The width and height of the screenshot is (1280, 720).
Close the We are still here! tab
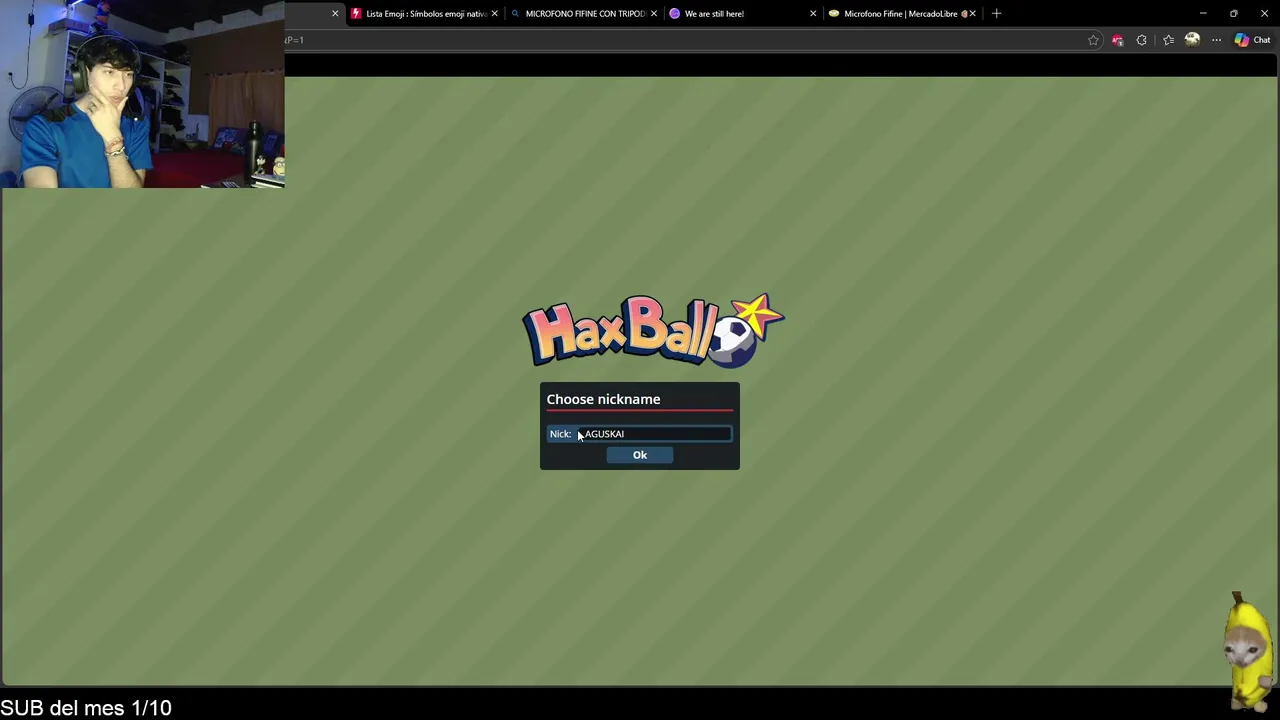tap(813, 14)
